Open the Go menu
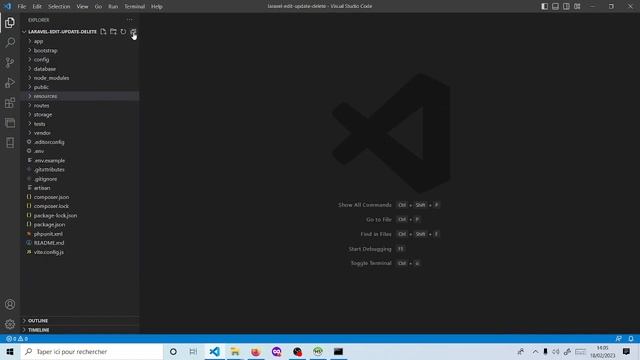 (x=98, y=7)
